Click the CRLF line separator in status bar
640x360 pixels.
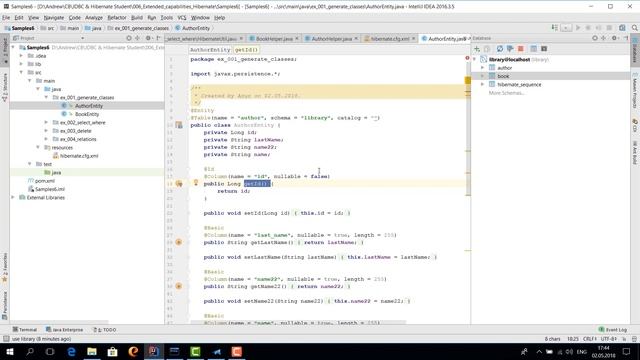click(x=590, y=339)
